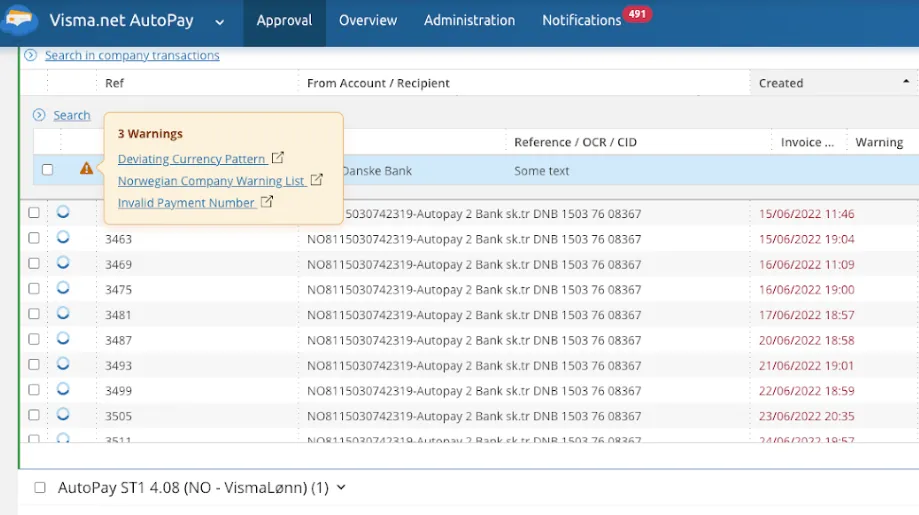
Task: Click the status circle icon for Ref 3487
Action: coord(63,338)
